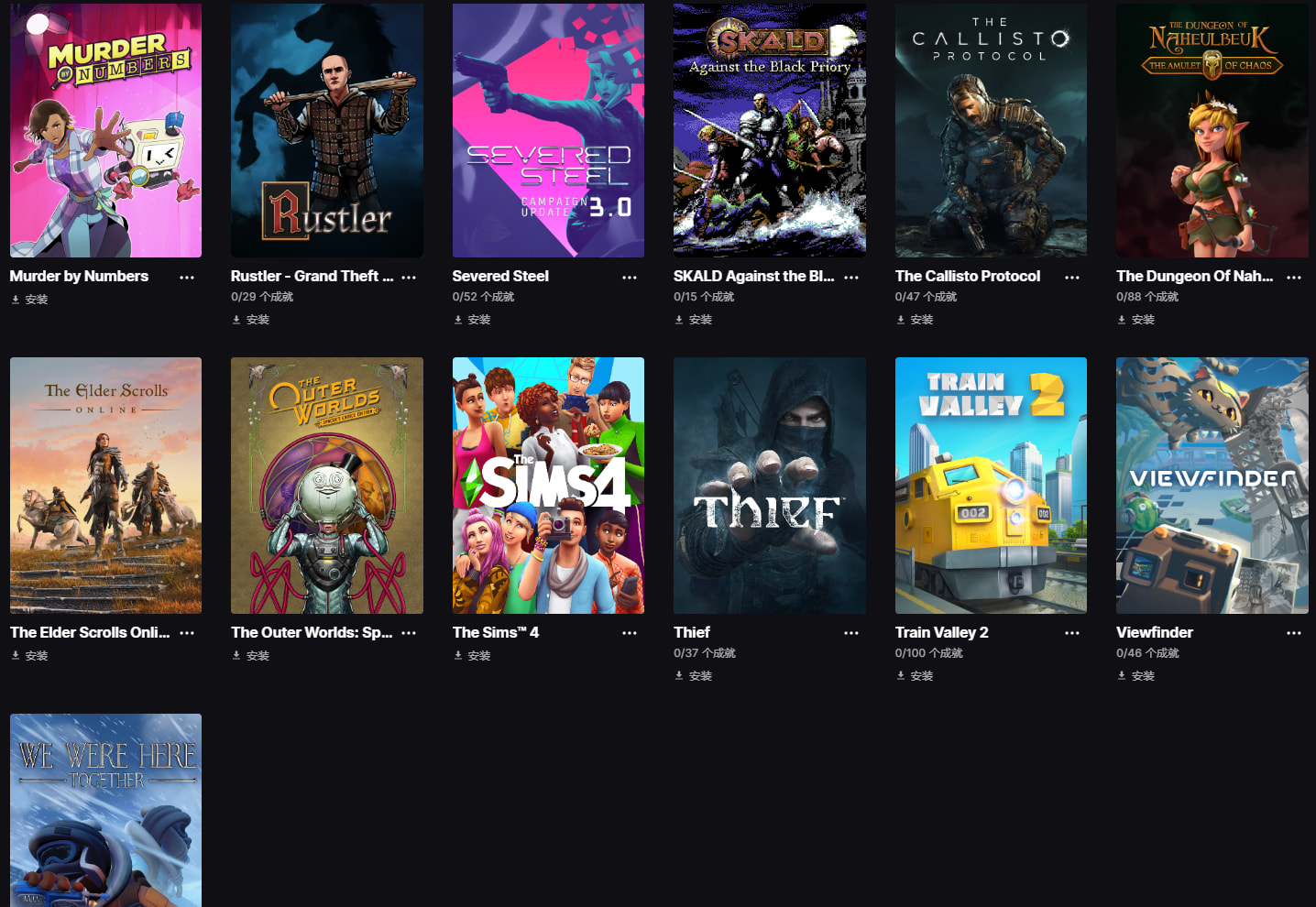Click the Train Valley 2 title text
This screenshot has width=1316, height=907.
pyautogui.click(x=942, y=632)
